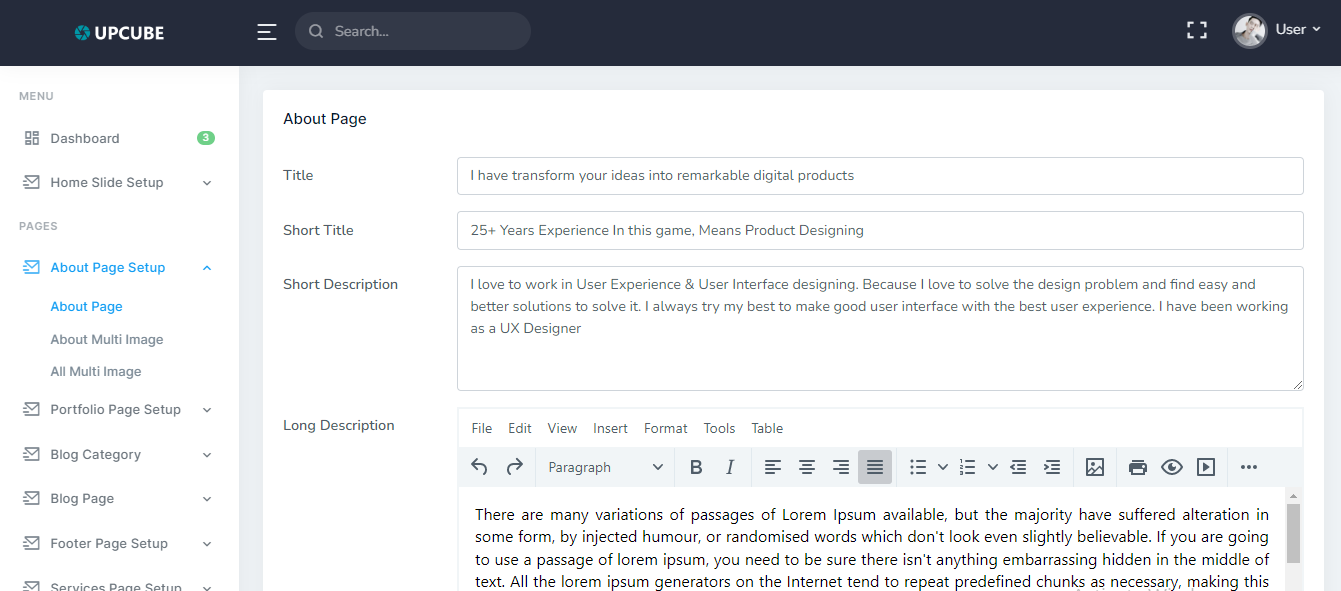Image resolution: width=1341 pixels, height=591 pixels.
Task: Open the Insert menu in the editor
Action: coord(610,428)
